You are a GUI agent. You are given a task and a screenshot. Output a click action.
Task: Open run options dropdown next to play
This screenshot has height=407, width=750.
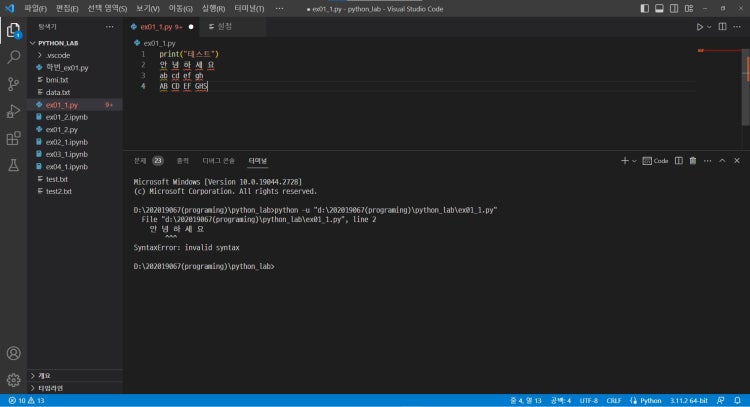[709, 27]
